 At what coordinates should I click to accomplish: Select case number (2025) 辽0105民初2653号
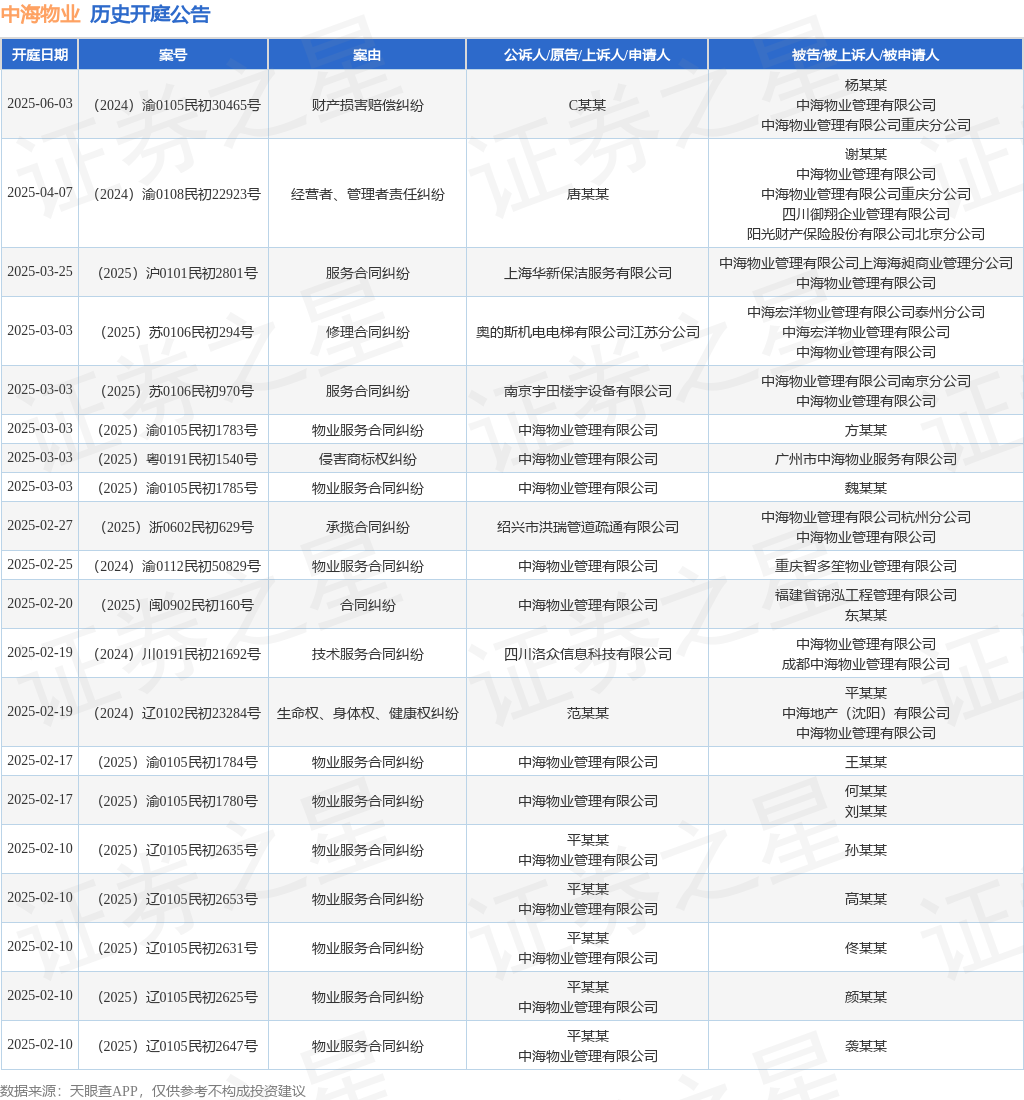coord(177,899)
